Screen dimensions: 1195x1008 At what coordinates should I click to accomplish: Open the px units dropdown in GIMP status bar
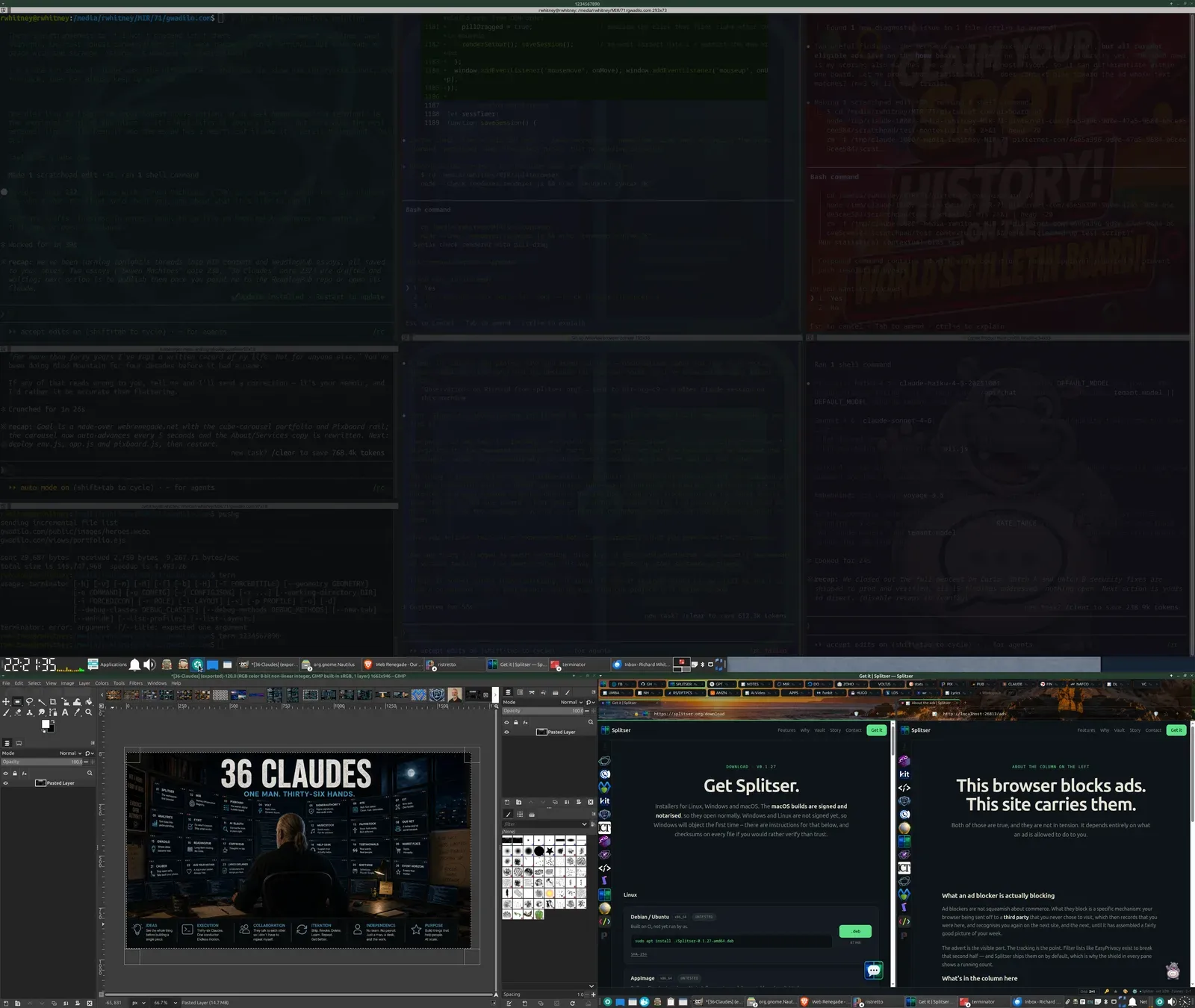point(138,1003)
